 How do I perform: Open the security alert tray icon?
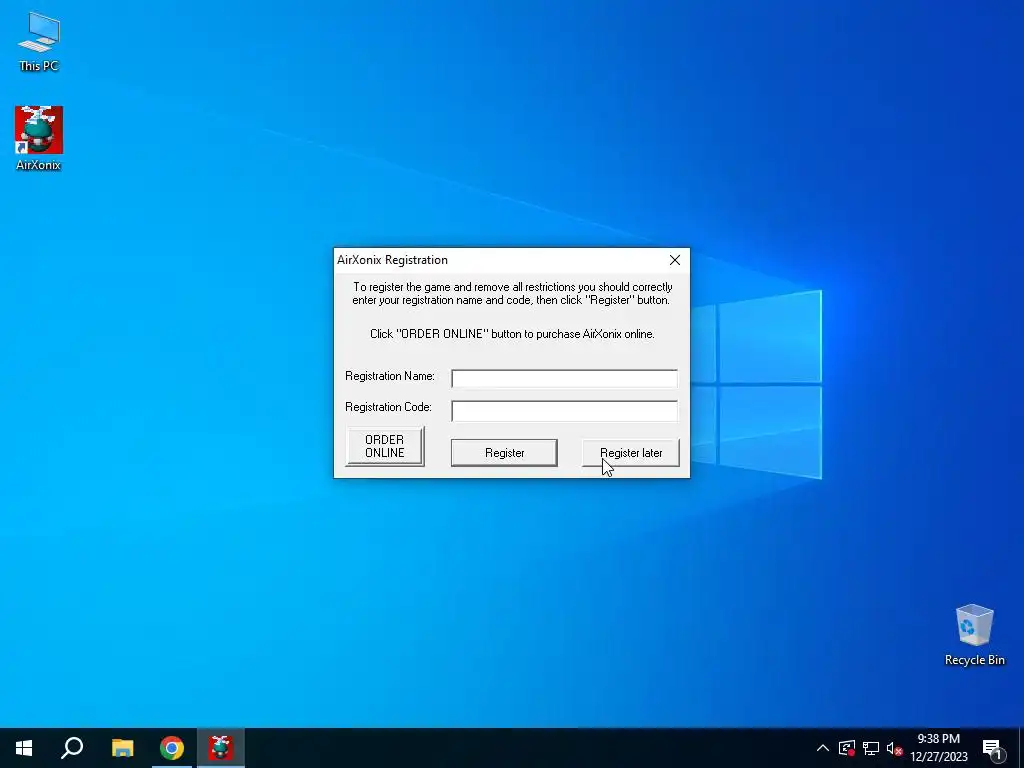[847, 748]
